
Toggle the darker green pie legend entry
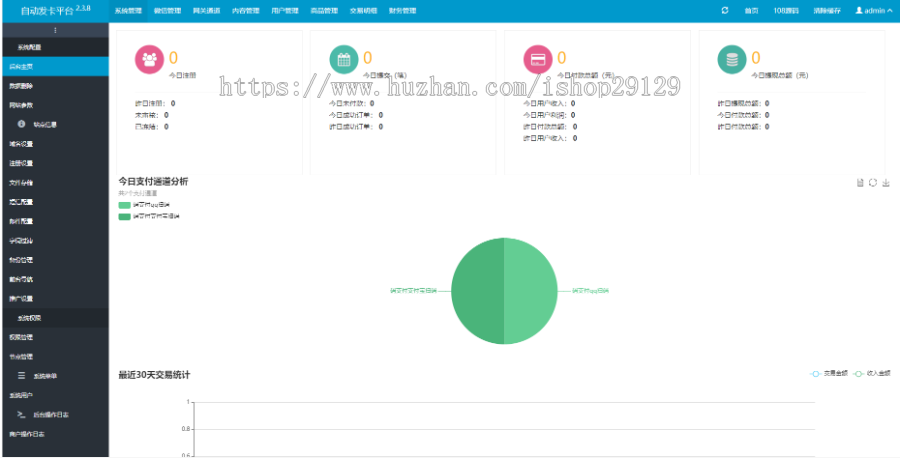click(x=149, y=216)
